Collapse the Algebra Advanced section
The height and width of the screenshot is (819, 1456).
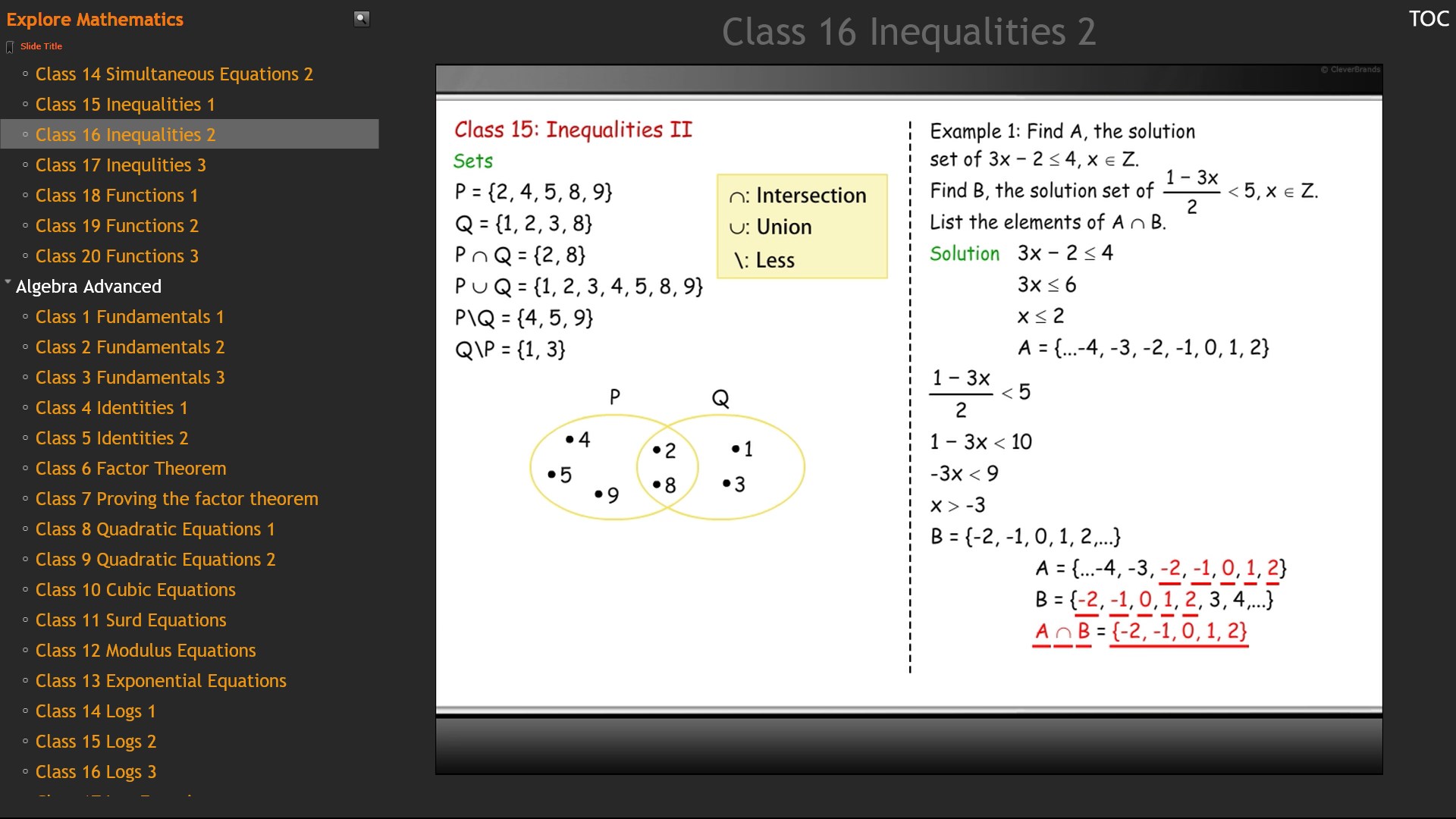pyautogui.click(x=8, y=282)
